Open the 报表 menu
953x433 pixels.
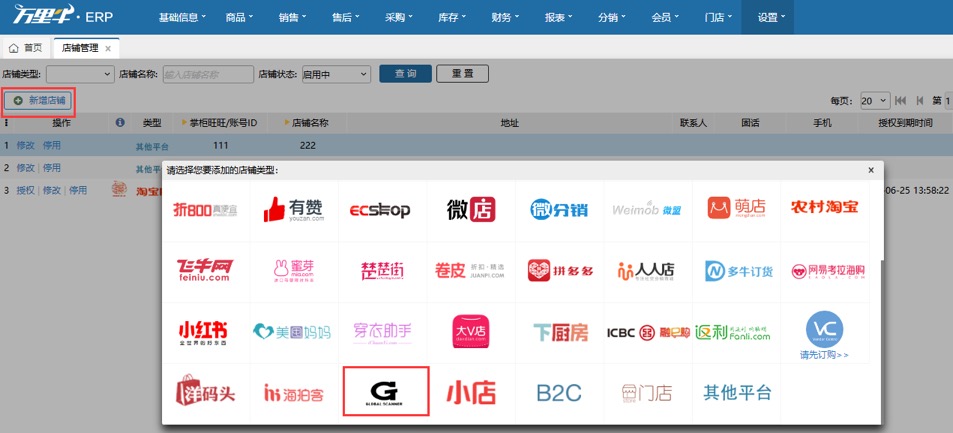pos(559,17)
